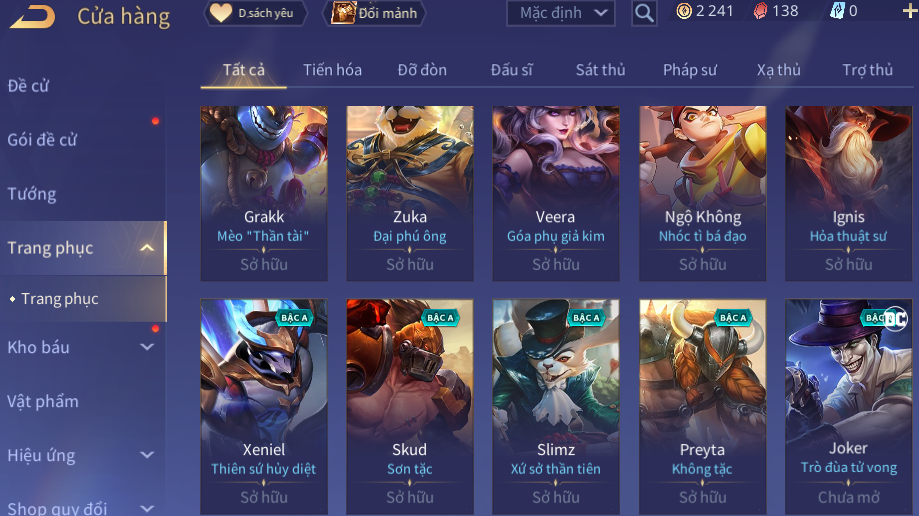This screenshot has height=516, width=919.
Task: Switch to the Tiến hóa tab
Action: 332,70
